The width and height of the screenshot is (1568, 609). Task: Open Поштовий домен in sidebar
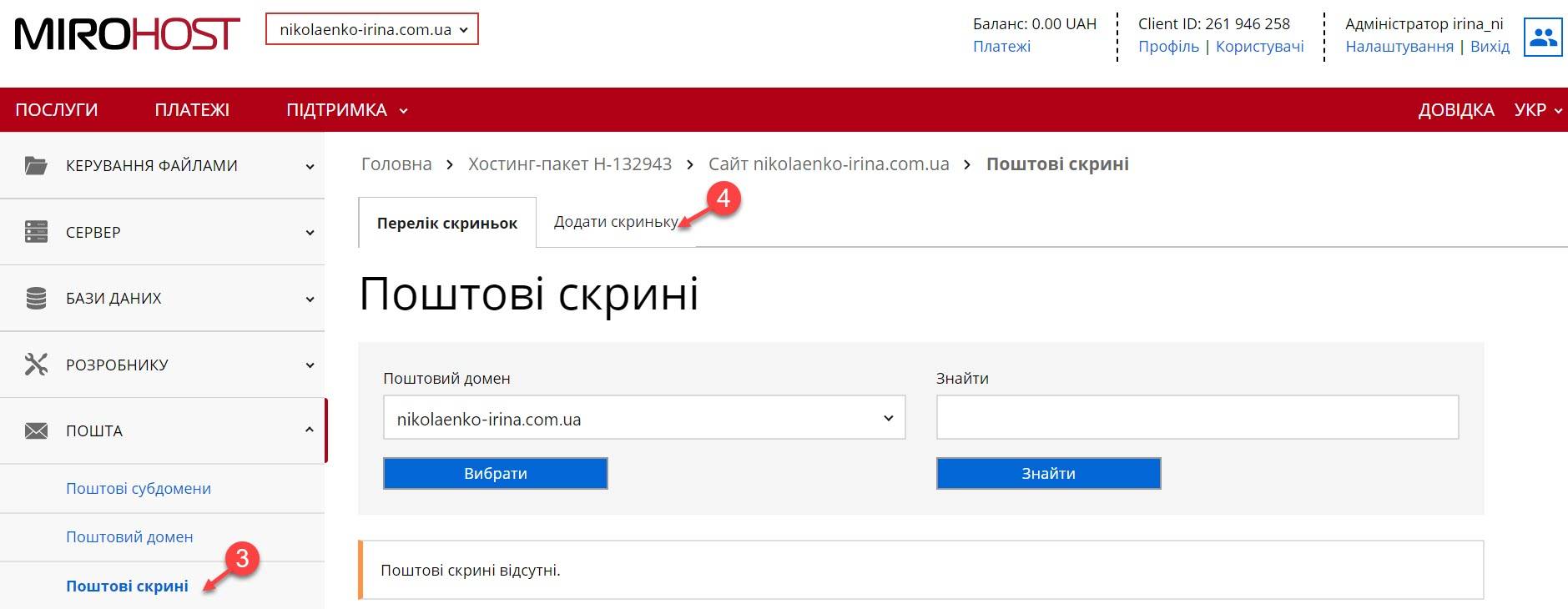pos(129,537)
